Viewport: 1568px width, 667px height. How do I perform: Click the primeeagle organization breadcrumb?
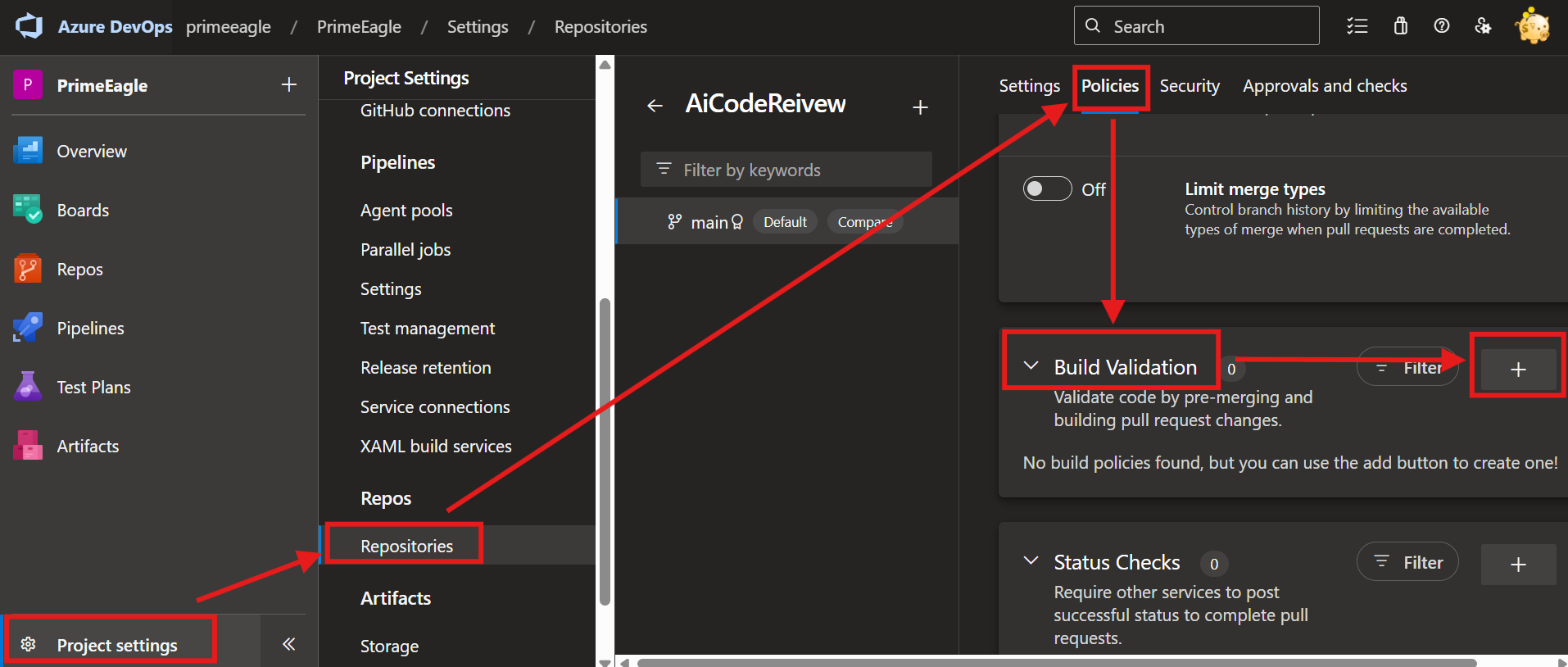228,27
